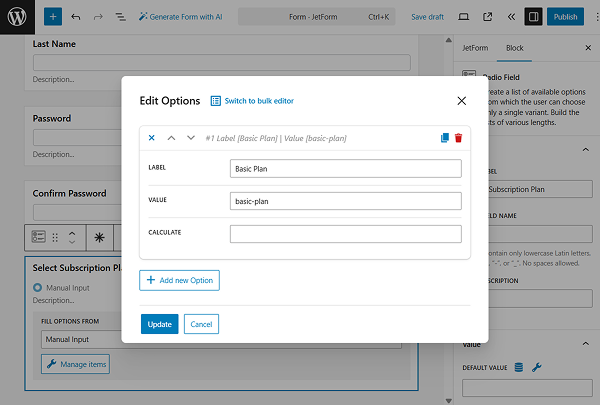
Task: Update the options
Action: point(160,324)
